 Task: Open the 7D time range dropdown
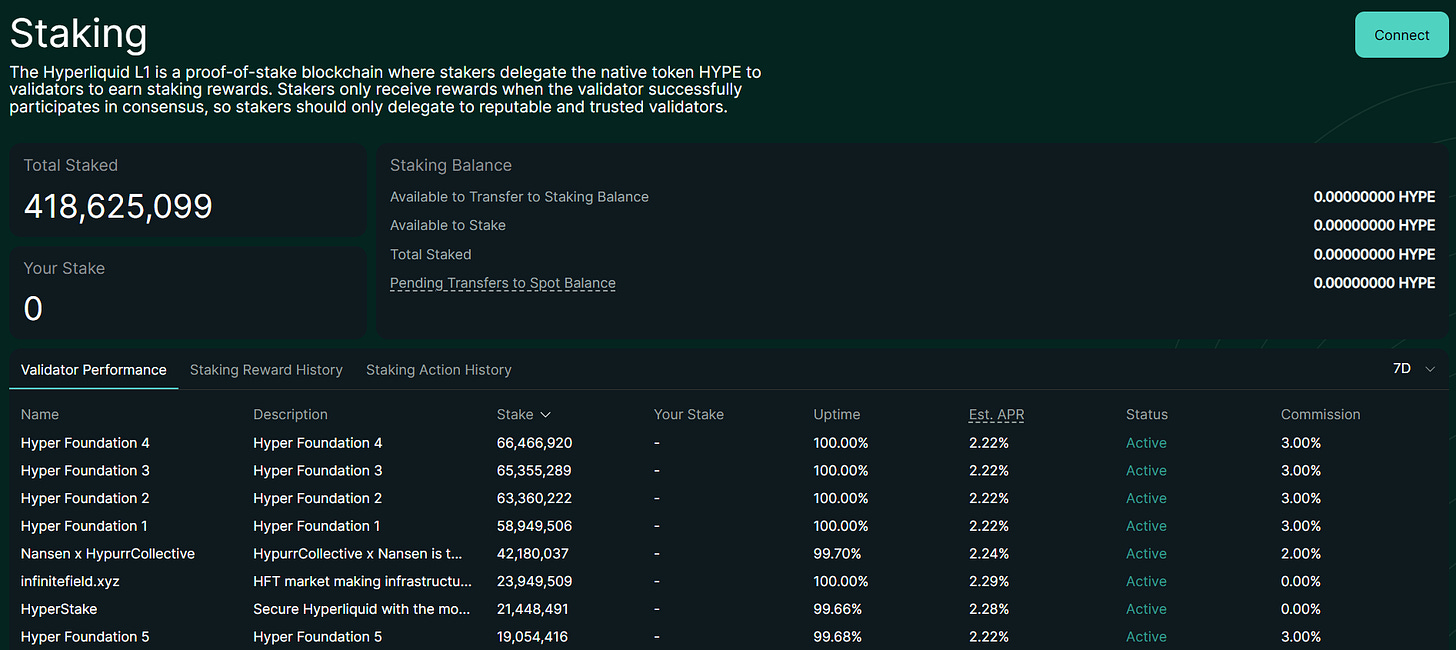[1414, 369]
